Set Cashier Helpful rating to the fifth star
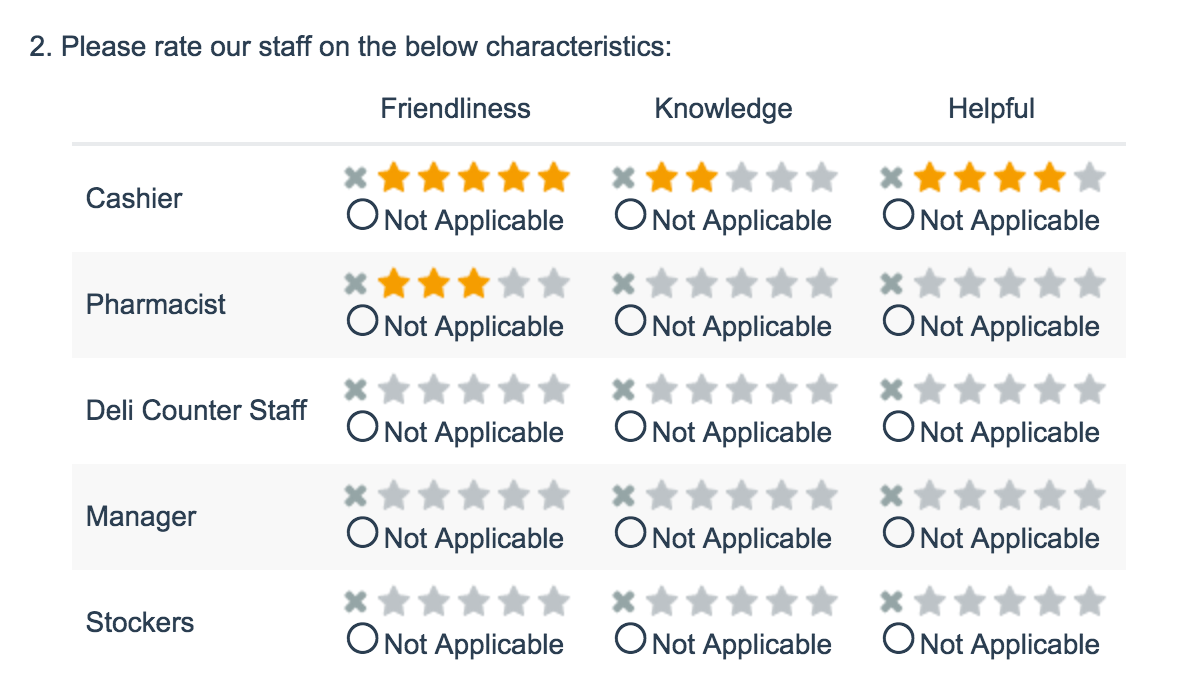Viewport: 1190px width, 694px height. 1090,179
